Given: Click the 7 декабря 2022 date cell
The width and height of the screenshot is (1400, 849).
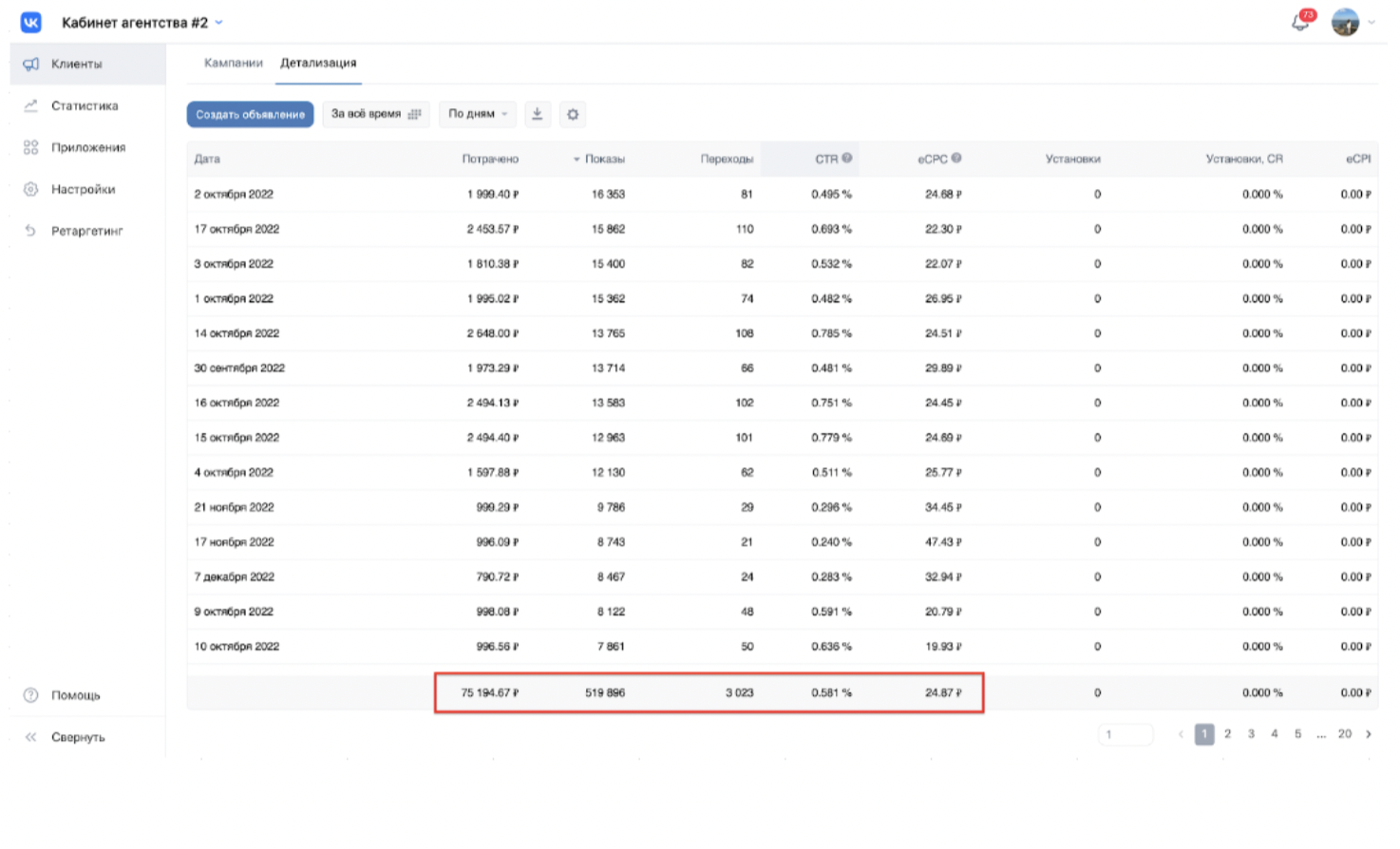Looking at the screenshot, I should tap(235, 576).
